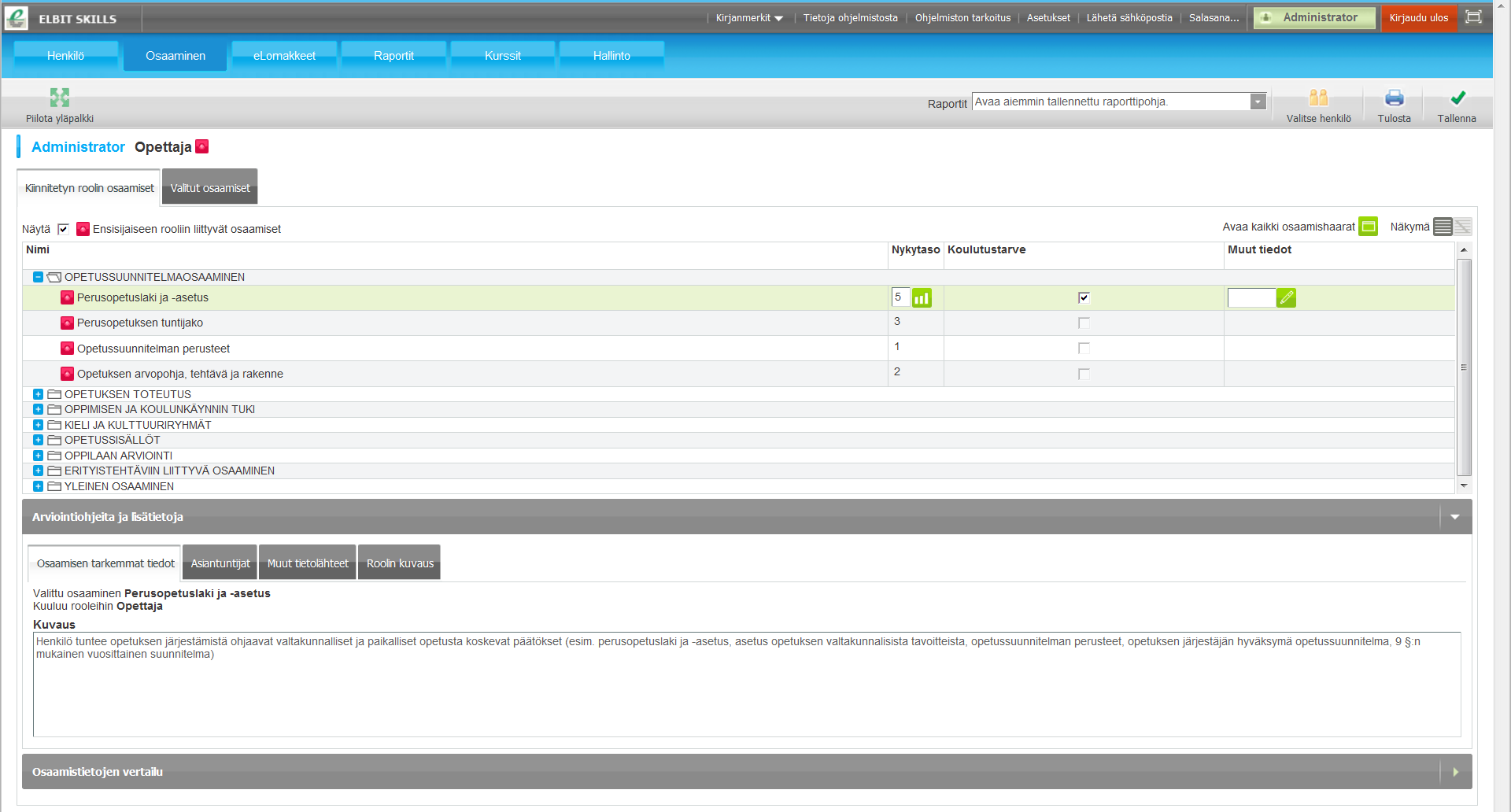Click the Elbit Skills logo icon
1511x812 pixels.
(x=17, y=17)
